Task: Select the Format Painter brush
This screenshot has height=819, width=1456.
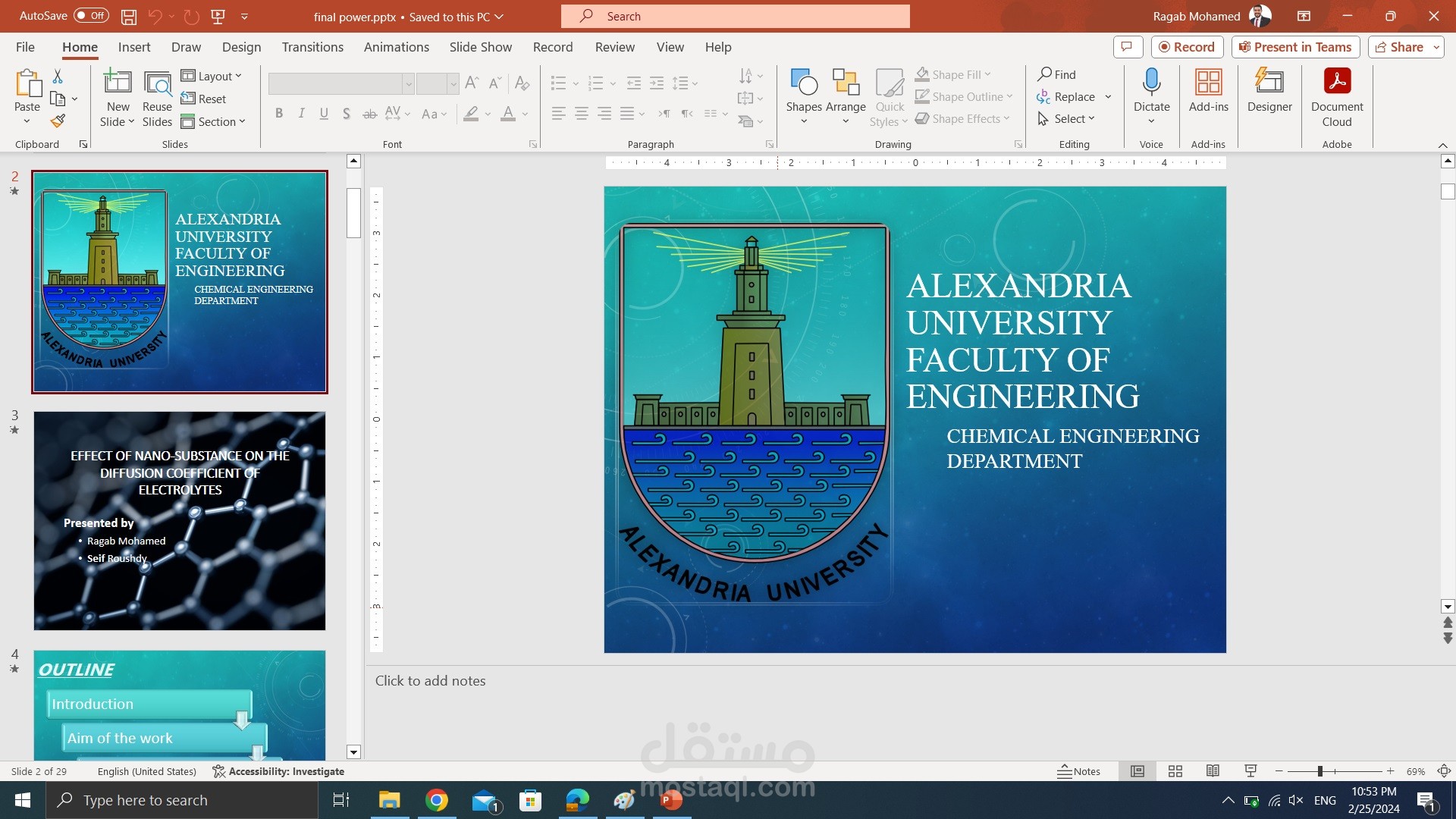Action: tap(58, 121)
